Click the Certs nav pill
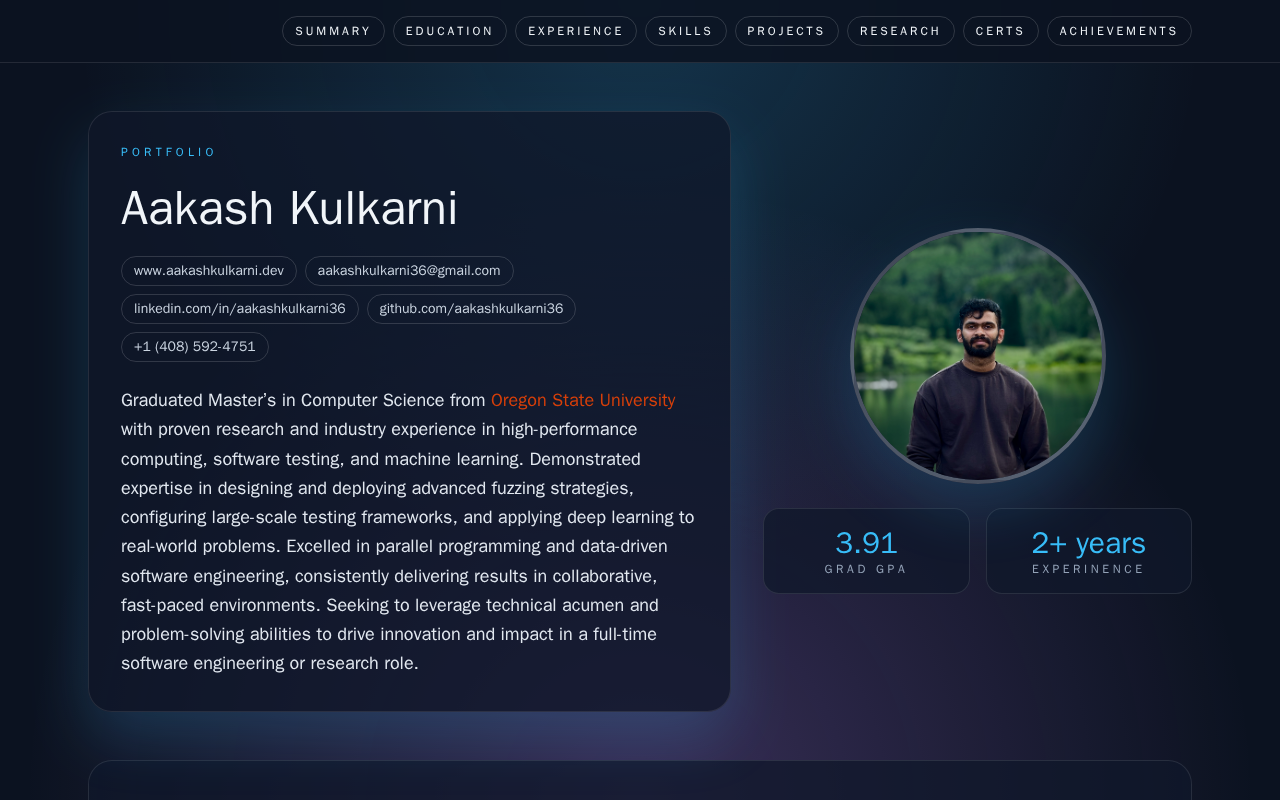This screenshot has height=800, width=1280. coord(1001,31)
